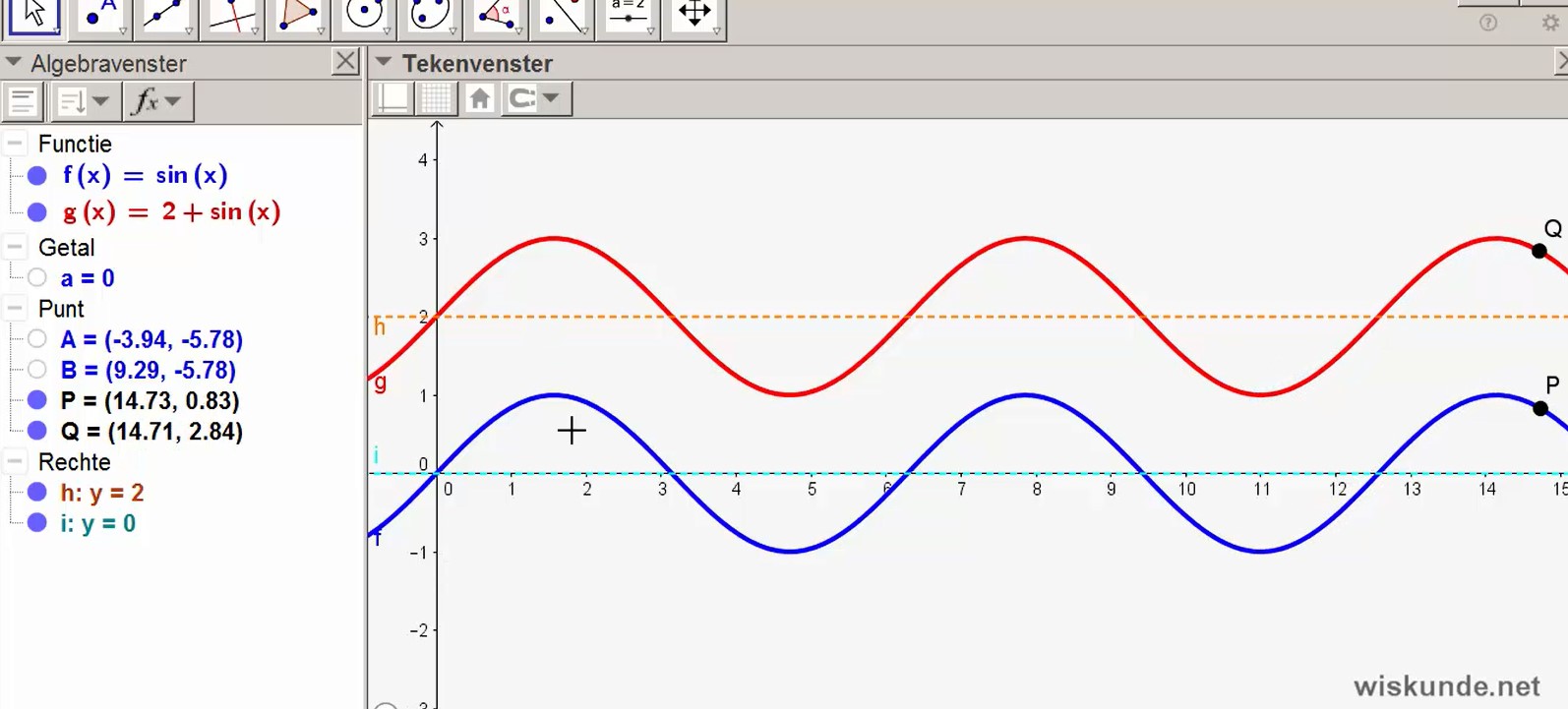Toggle auxiliary objects in Algebravenster style bar
This screenshot has width=1568, height=709.
[x=23, y=101]
